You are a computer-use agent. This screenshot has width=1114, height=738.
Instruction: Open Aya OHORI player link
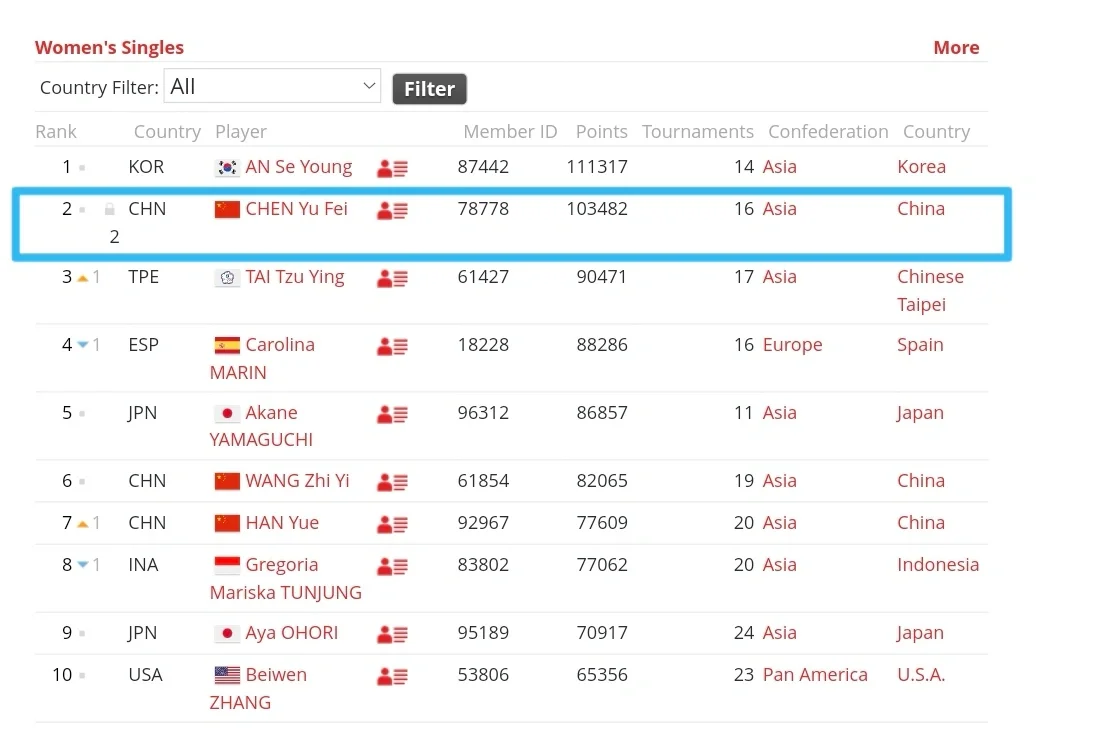tap(291, 633)
